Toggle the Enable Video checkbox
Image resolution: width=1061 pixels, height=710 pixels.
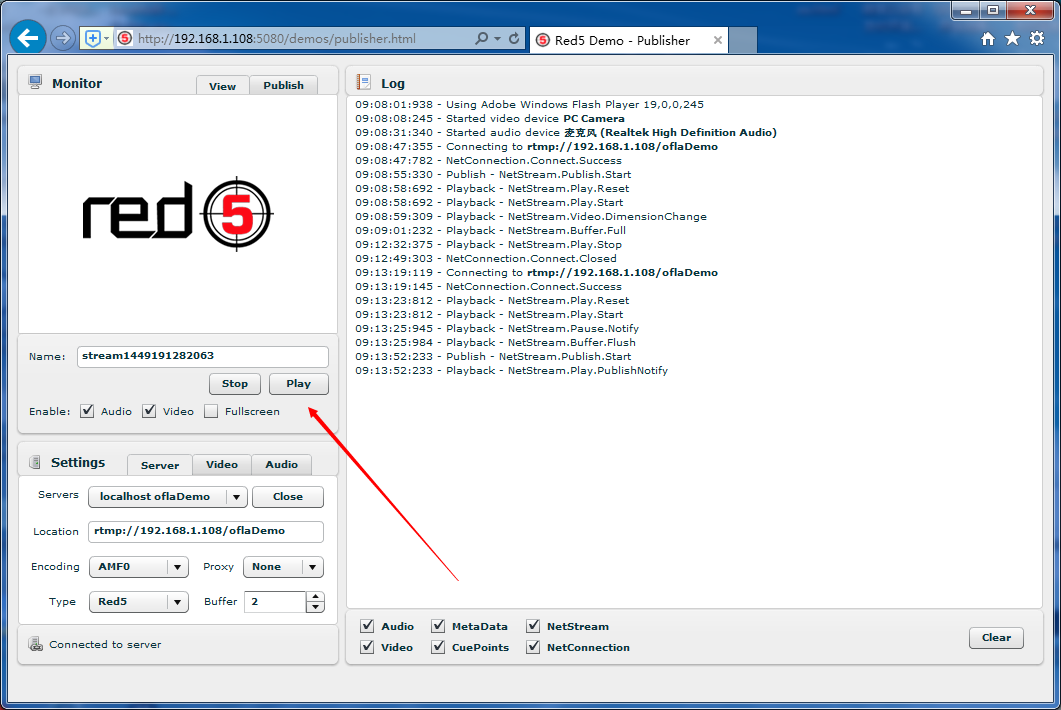pos(150,411)
